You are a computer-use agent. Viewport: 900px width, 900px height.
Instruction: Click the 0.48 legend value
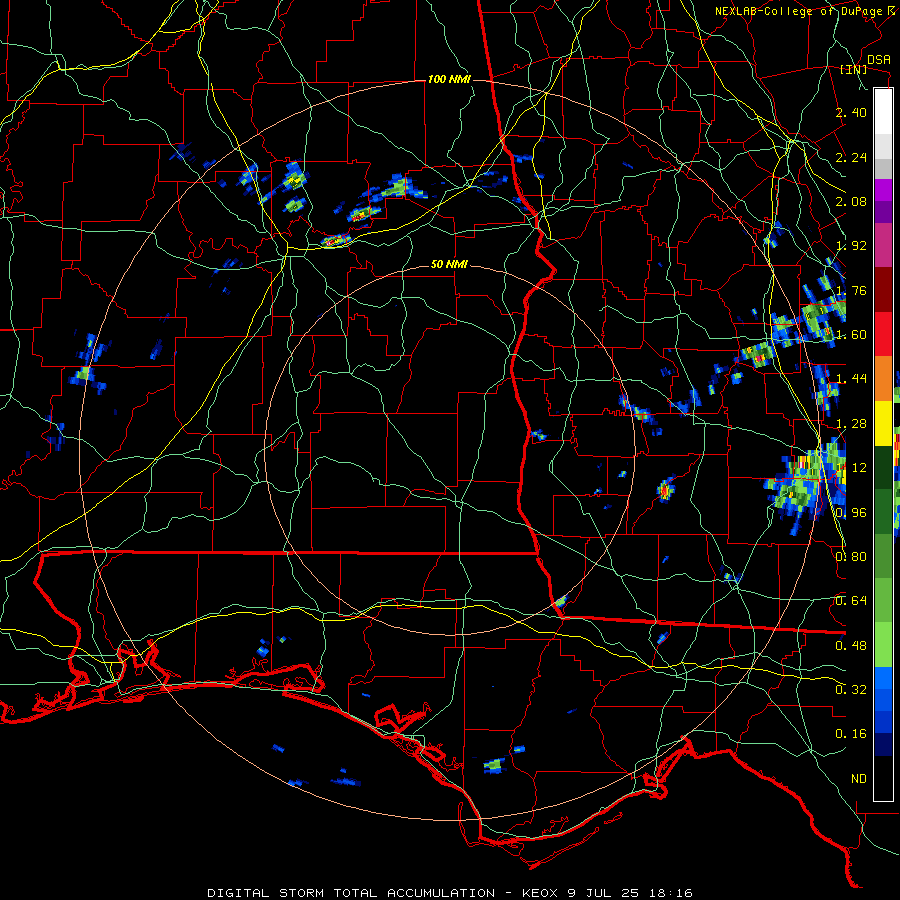851,646
